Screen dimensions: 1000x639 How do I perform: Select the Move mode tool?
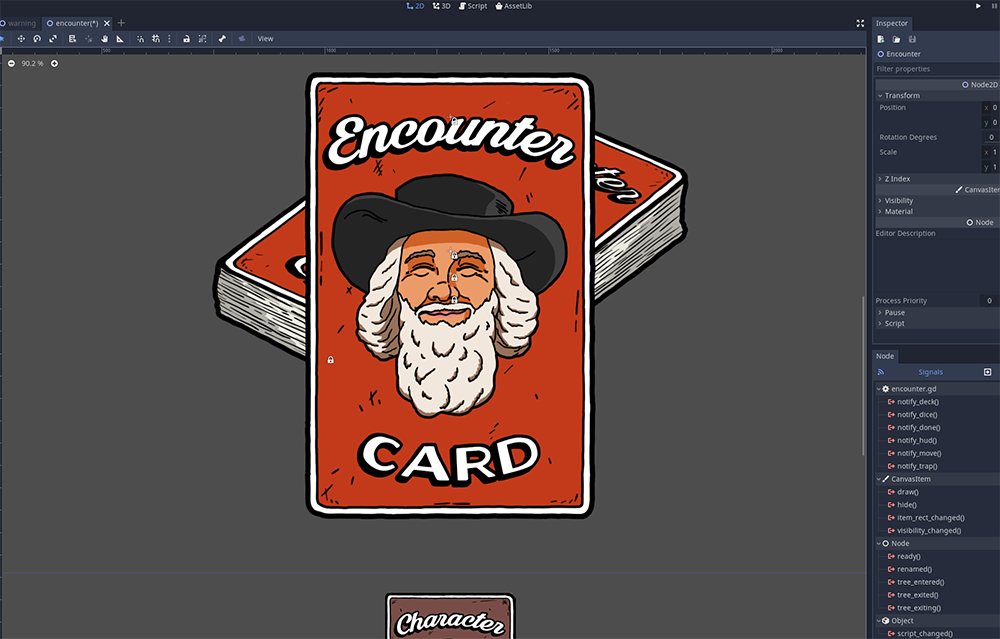pyautogui.click(x=21, y=39)
